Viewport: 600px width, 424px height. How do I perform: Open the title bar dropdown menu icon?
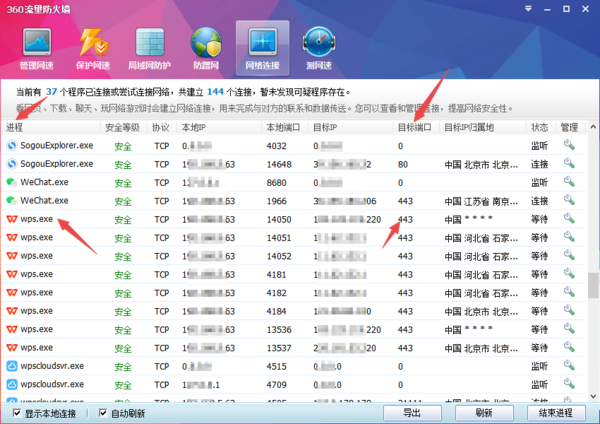(x=528, y=8)
